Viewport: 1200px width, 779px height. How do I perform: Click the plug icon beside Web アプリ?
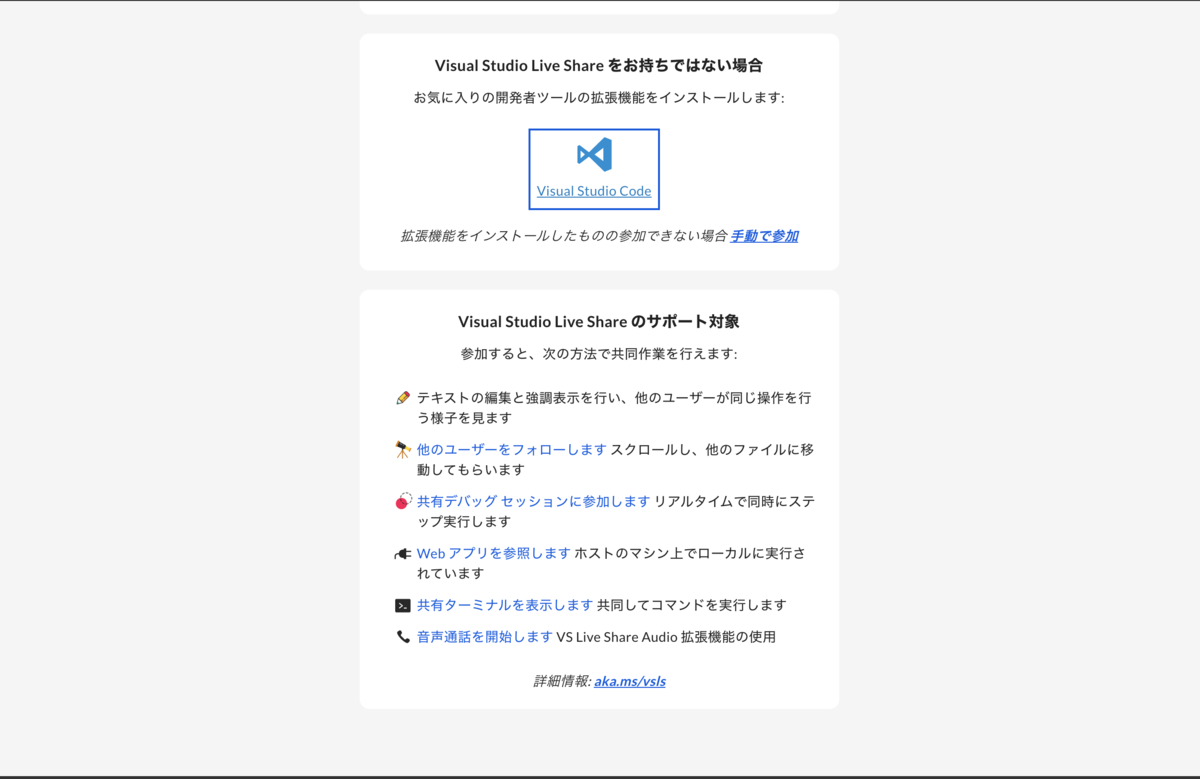pos(403,553)
